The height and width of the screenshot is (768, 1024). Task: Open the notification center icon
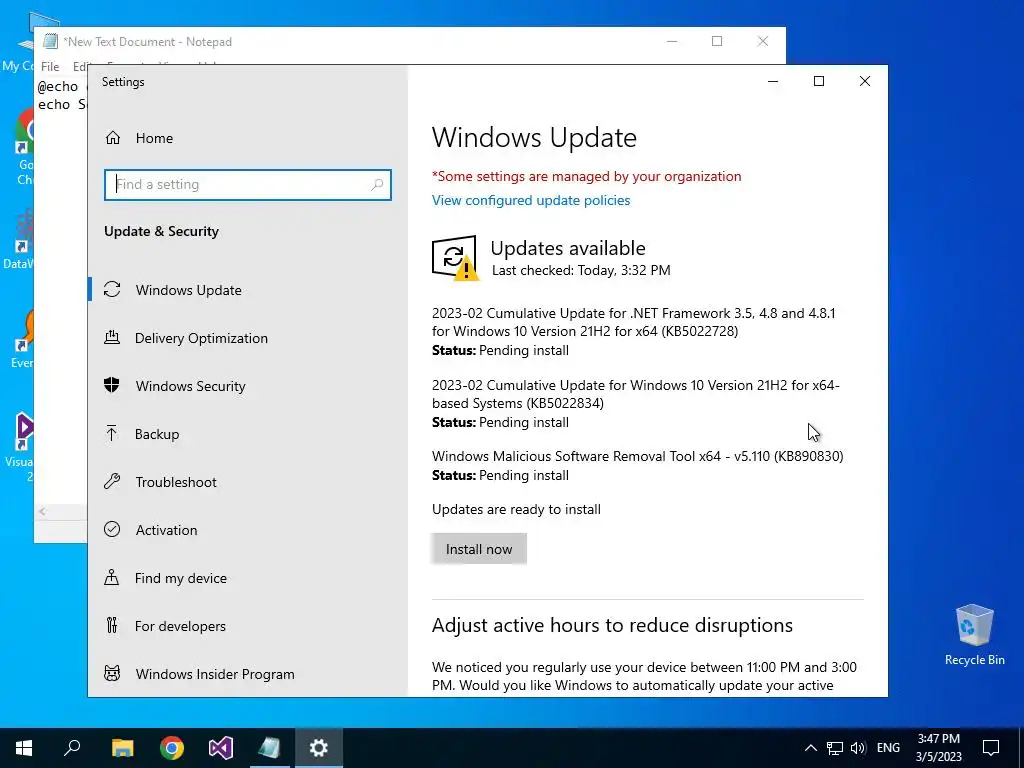click(991, 748)
